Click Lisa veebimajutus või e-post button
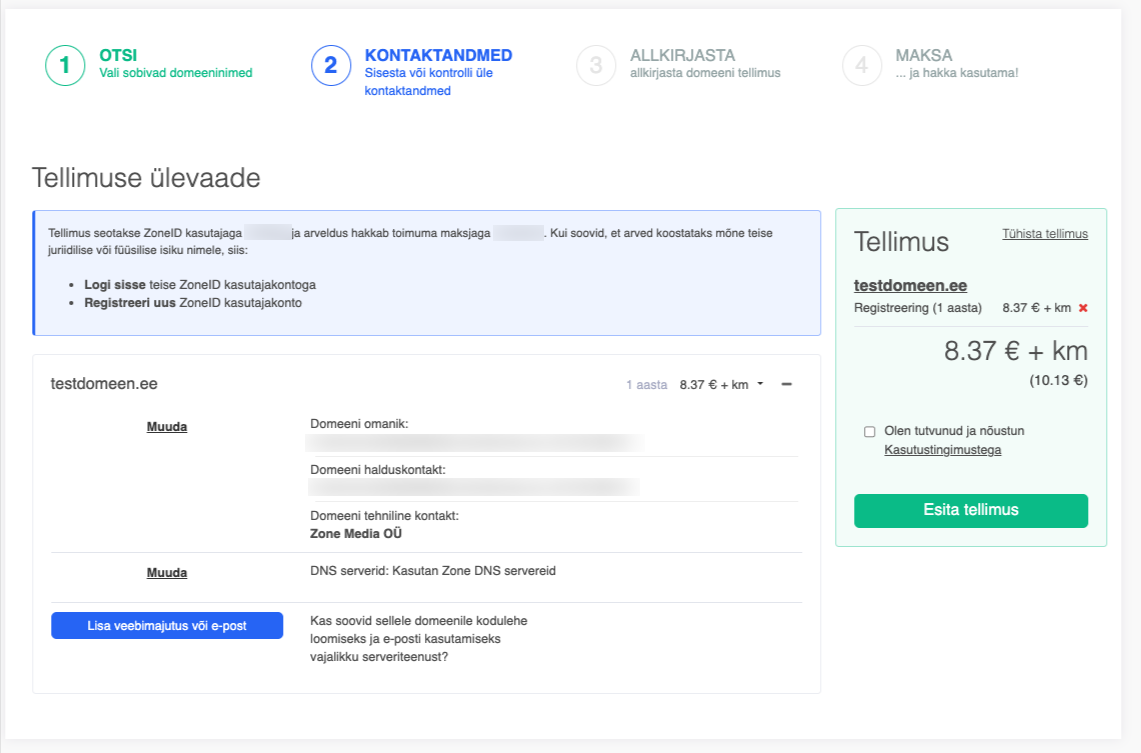 click(167, 626)
